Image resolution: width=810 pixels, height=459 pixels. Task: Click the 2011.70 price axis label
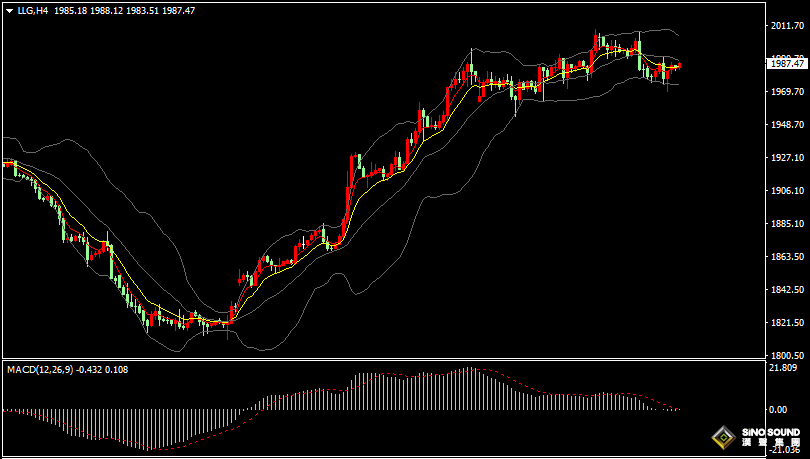point(787,26)
